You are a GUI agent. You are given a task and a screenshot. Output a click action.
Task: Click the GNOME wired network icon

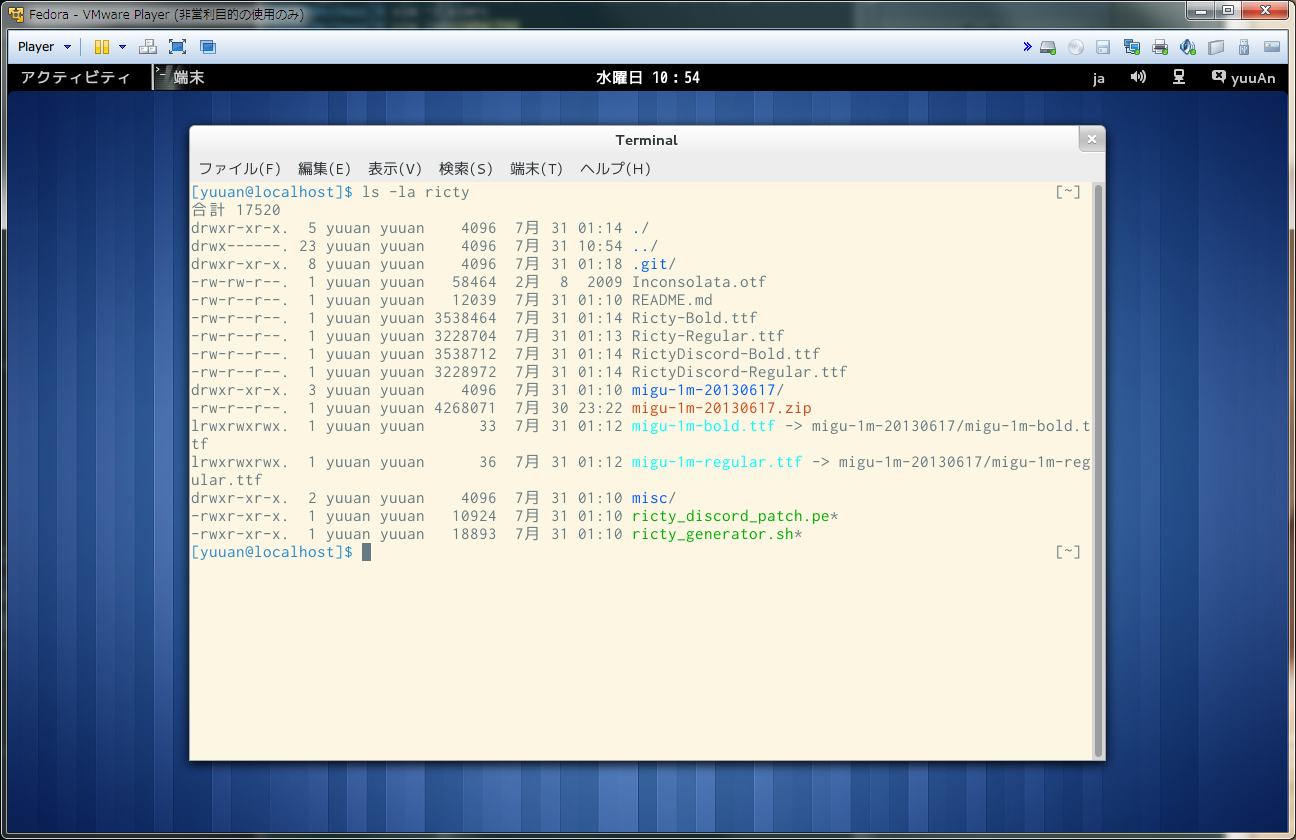(x=1179, y=77)
